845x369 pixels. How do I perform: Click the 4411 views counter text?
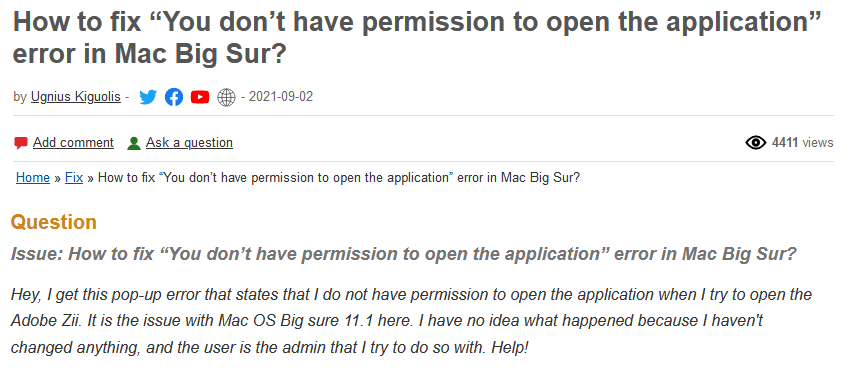802,143
